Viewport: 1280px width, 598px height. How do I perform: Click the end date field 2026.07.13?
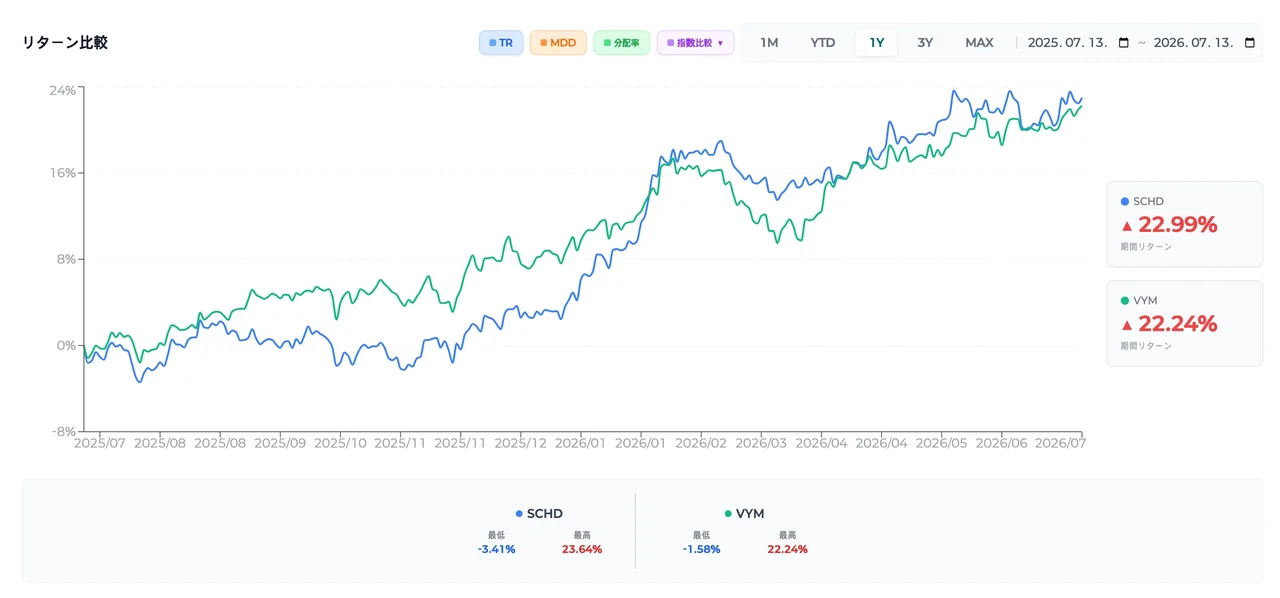tap(1204, 43)
